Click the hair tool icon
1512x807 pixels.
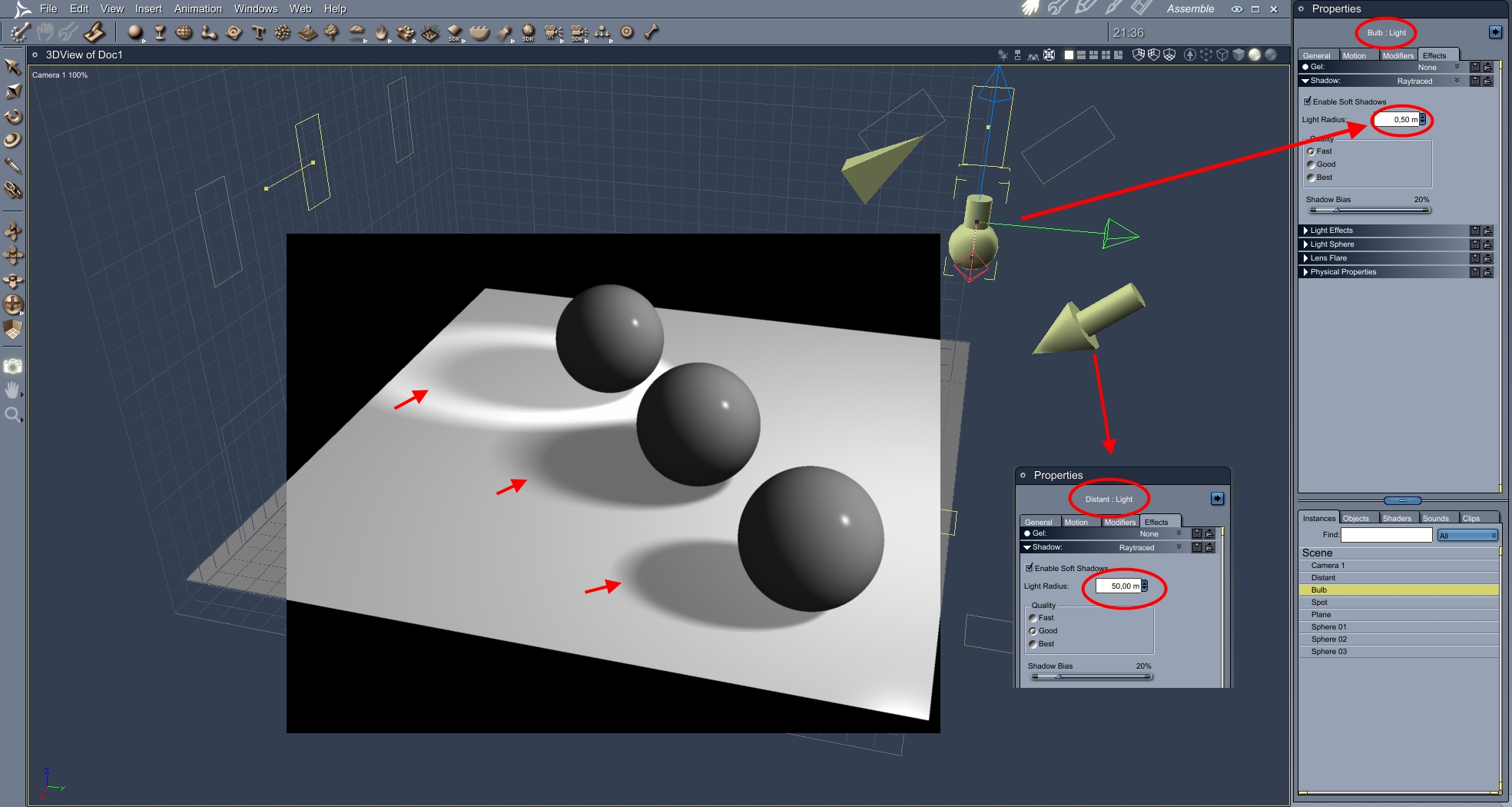[x=430, y=32]
